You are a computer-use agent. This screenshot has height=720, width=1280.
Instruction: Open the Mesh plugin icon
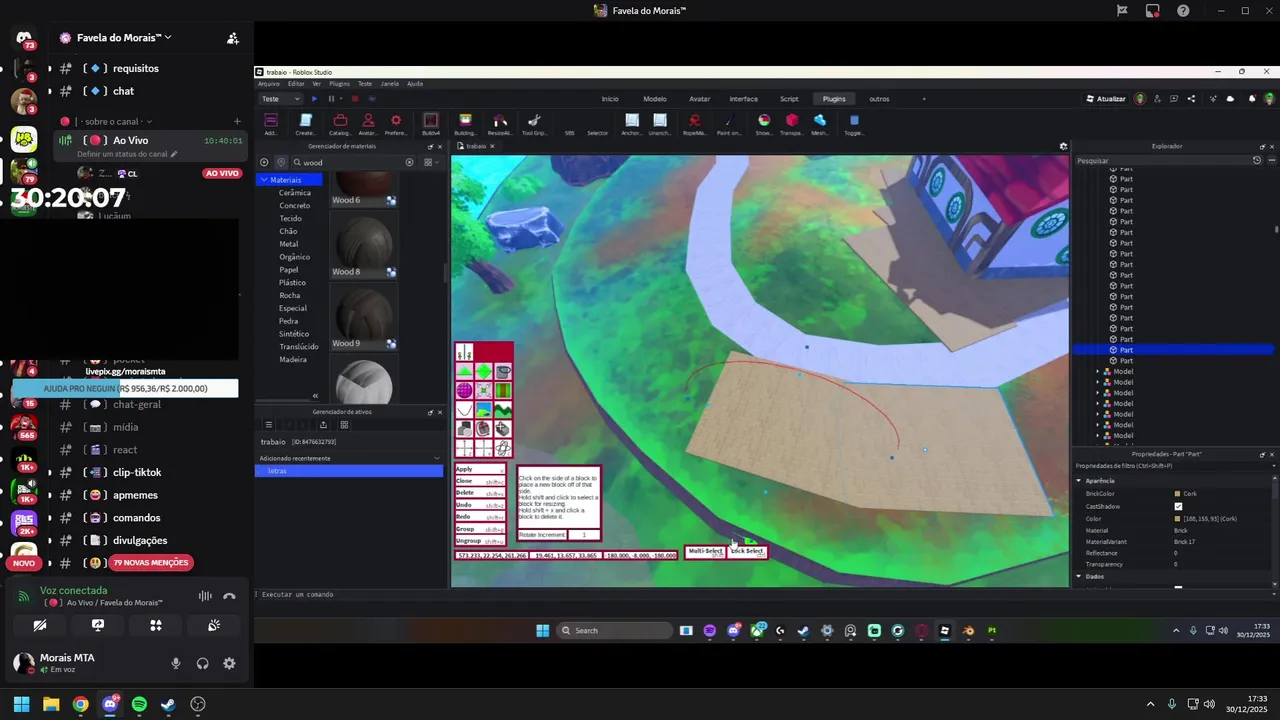pyautogui.click(x=820, y=124)
